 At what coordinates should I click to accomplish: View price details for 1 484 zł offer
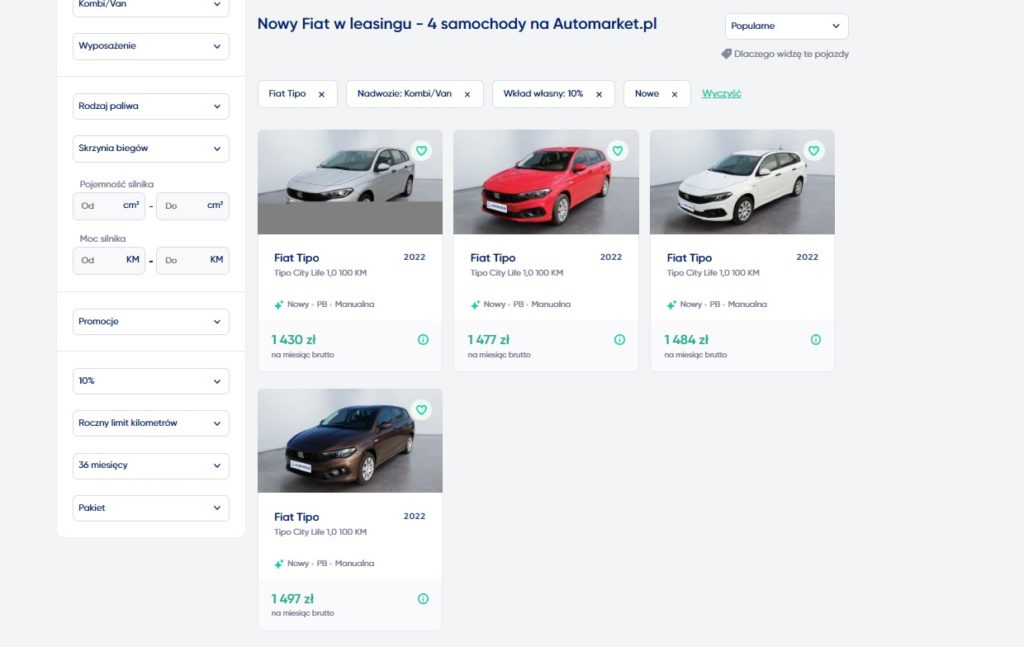[816, 339]
